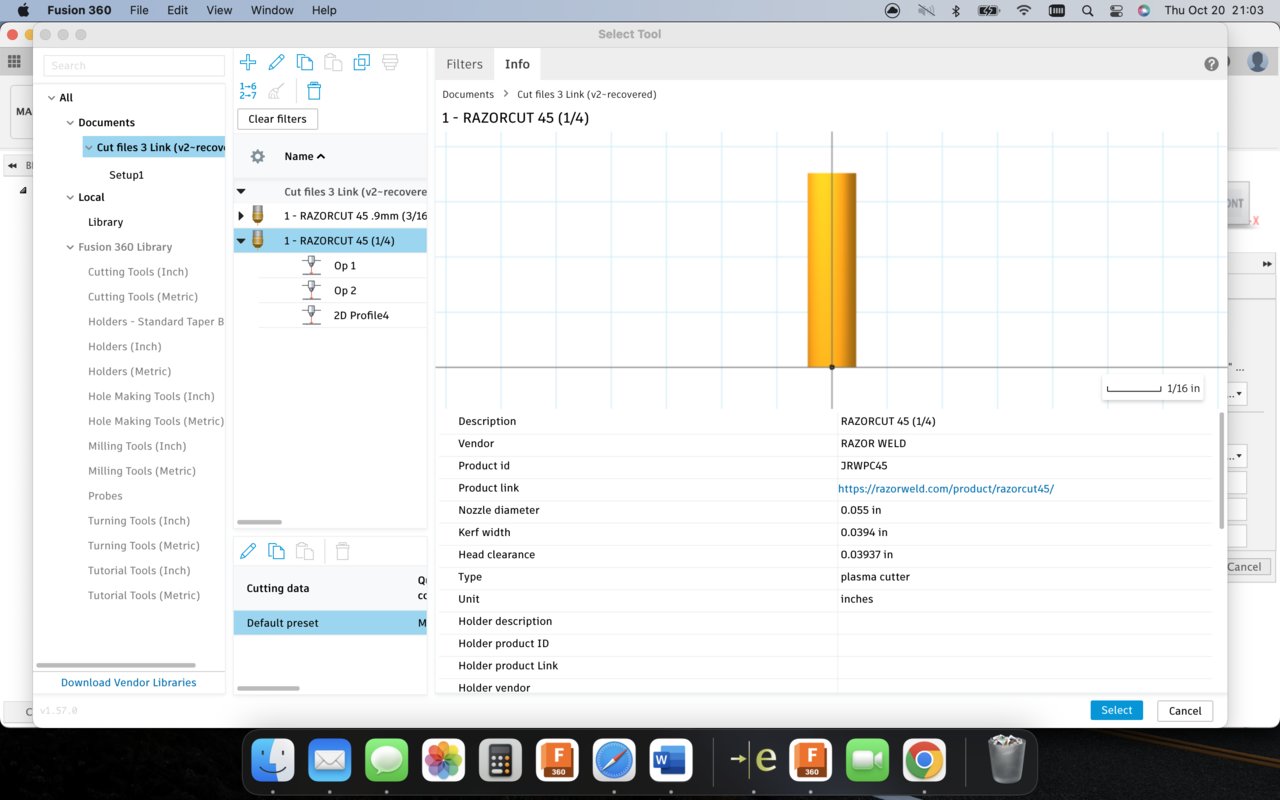Click the Documents breadcrumb
The width and height of the screenshot is (1280, 800).
468,94
